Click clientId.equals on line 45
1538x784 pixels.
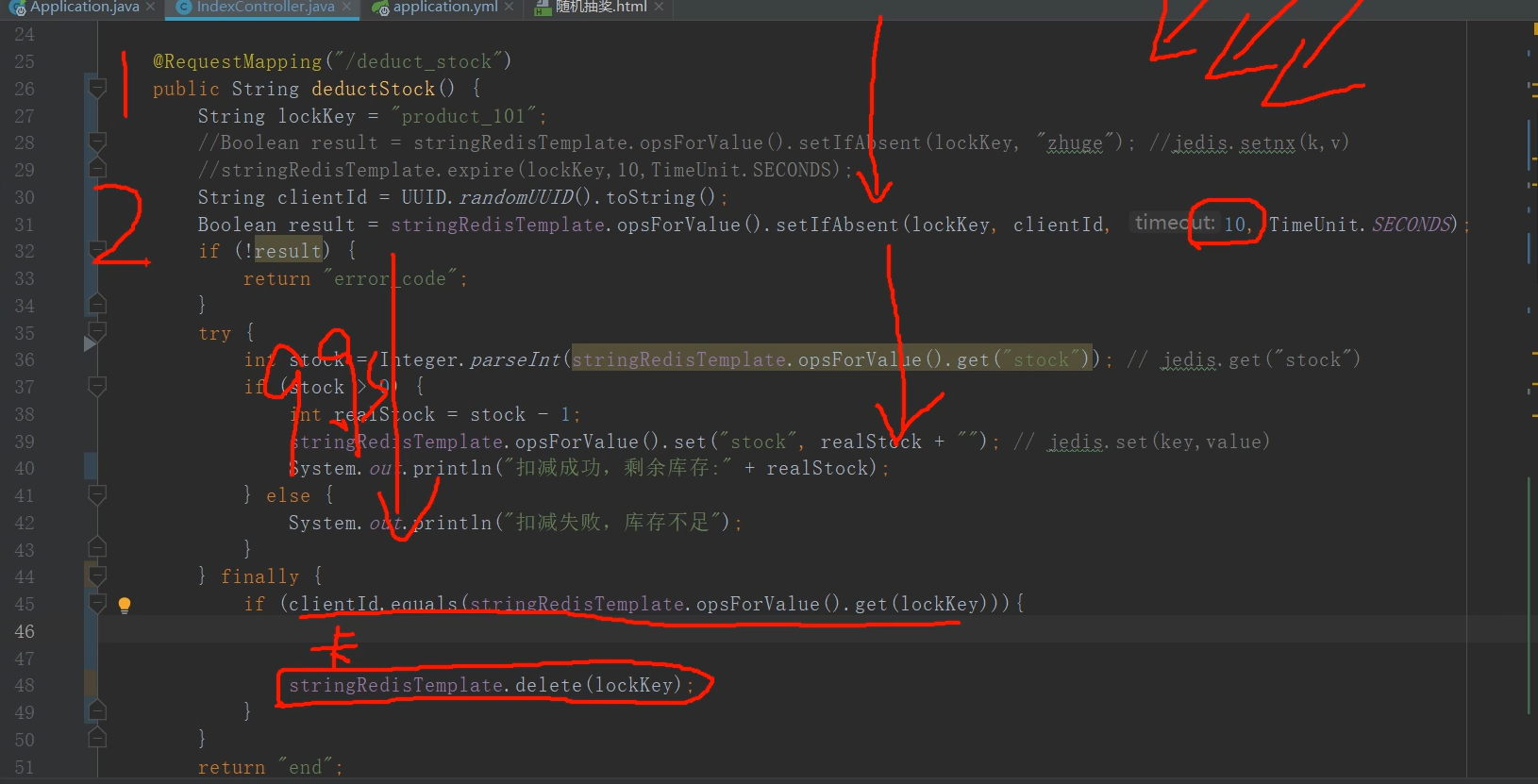373,604
